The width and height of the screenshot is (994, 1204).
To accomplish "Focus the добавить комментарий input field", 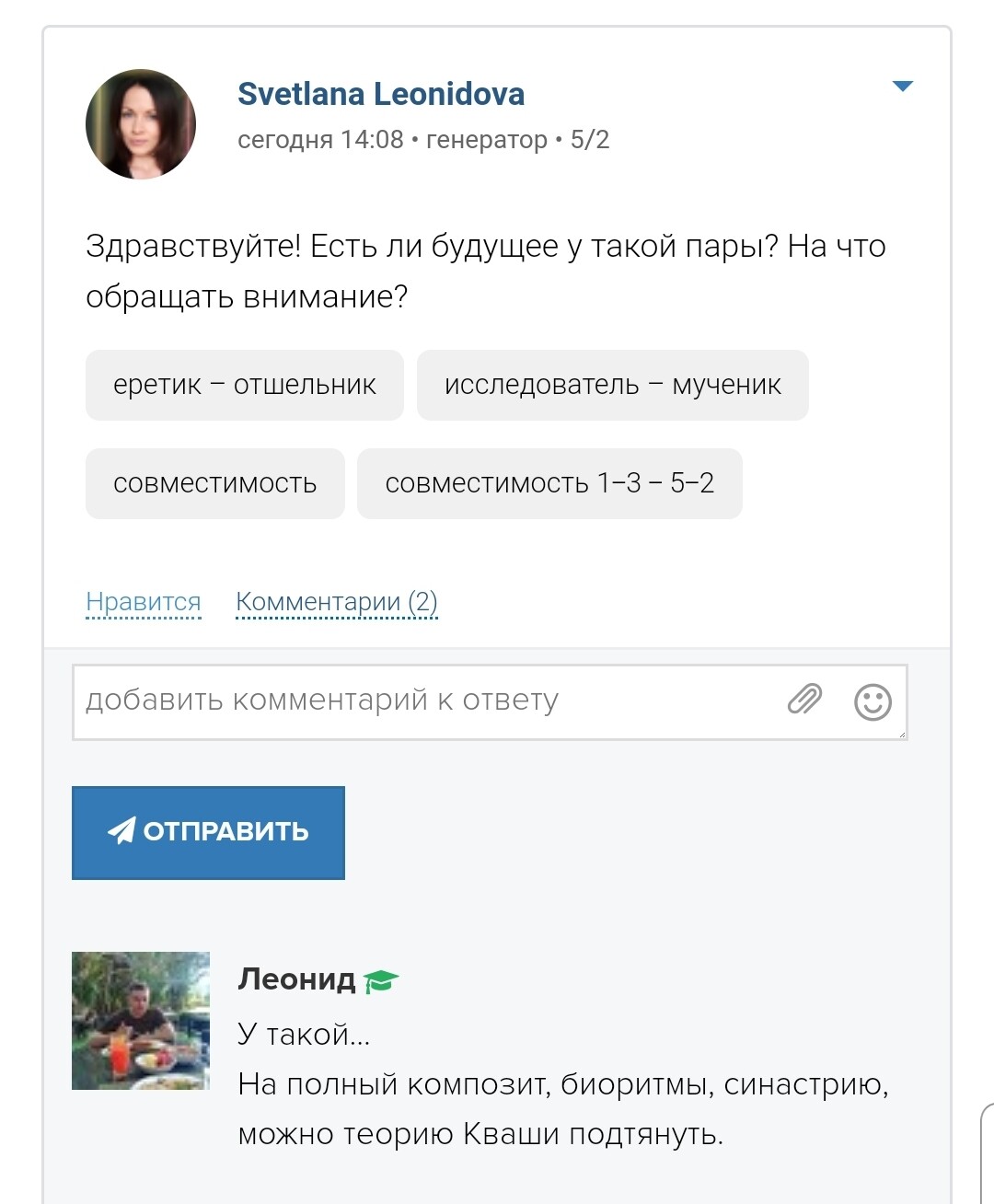I will point(423,701).
